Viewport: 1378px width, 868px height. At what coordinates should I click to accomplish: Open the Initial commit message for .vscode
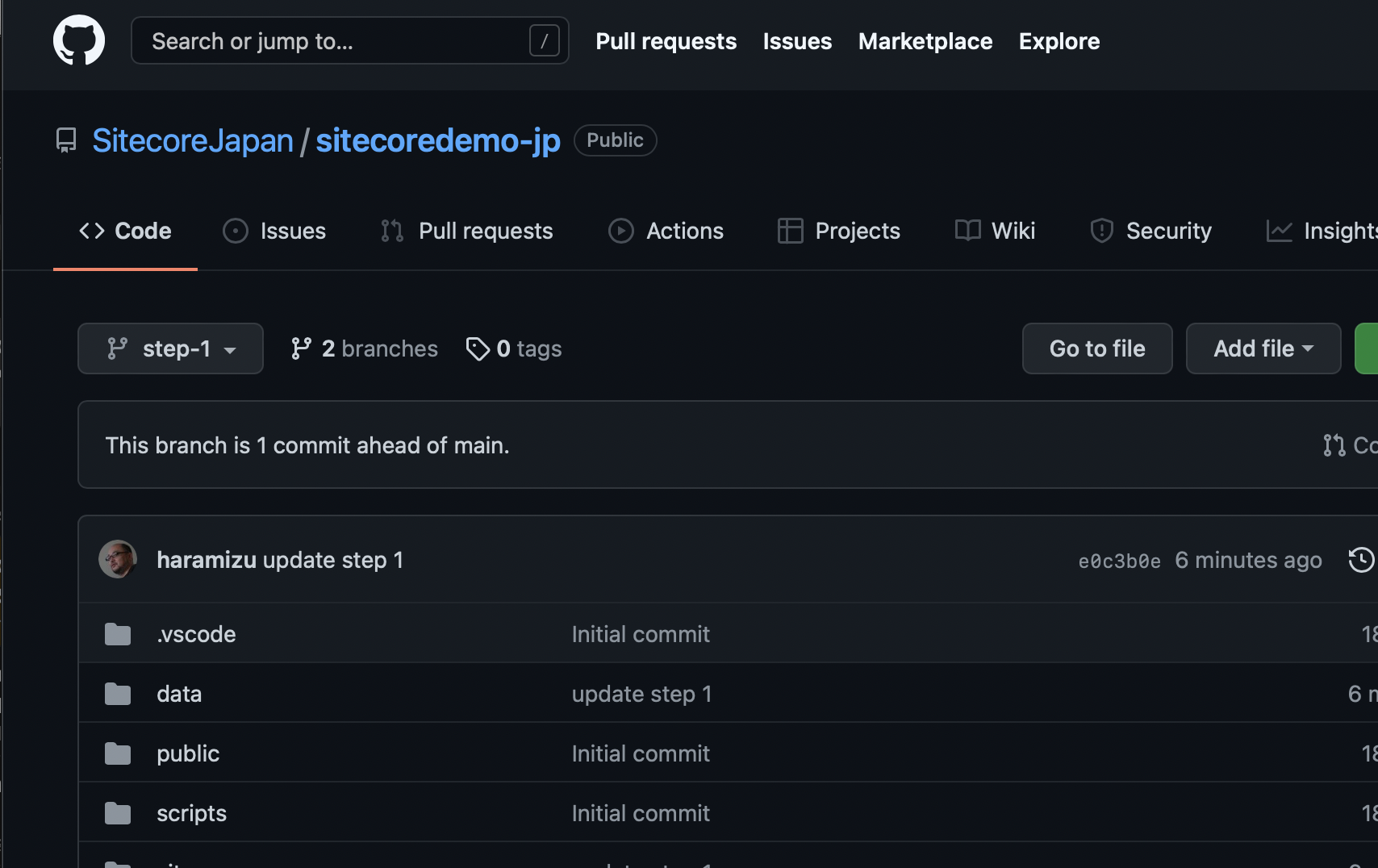[x=641, y=634]
